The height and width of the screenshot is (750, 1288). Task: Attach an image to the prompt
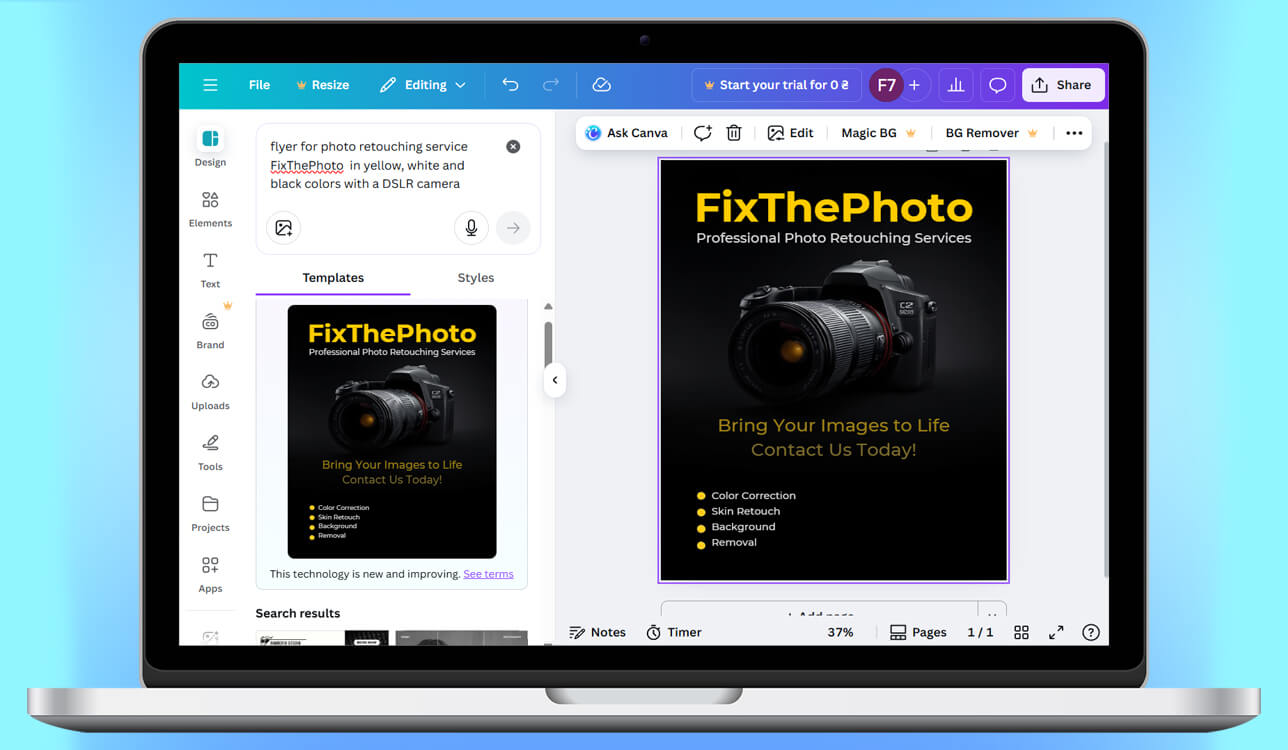pos(284,228)
